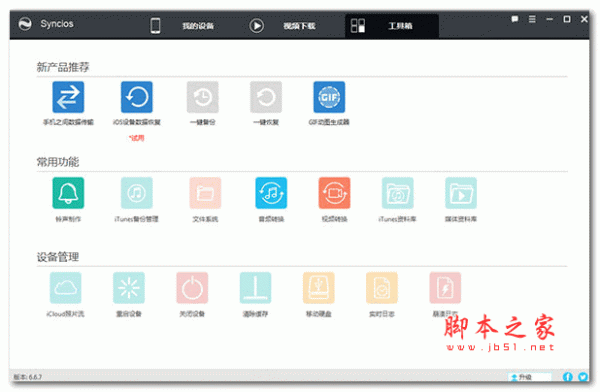Click the version 6.6.7 text in status bar
Screen dimensions: 600x392
[x=28, y=377]
